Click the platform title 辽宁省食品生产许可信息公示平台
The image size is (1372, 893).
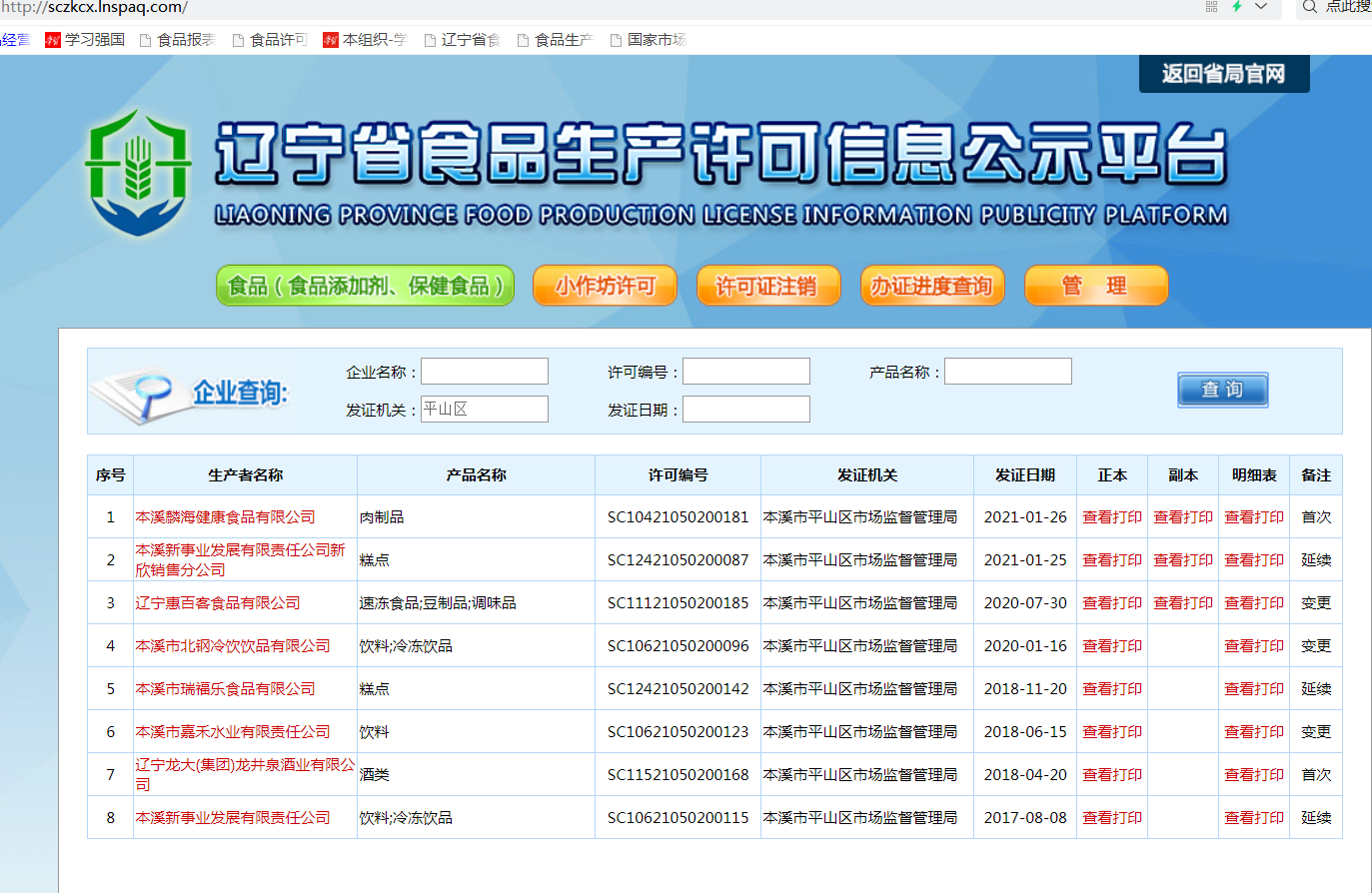[x=721, y=155]
